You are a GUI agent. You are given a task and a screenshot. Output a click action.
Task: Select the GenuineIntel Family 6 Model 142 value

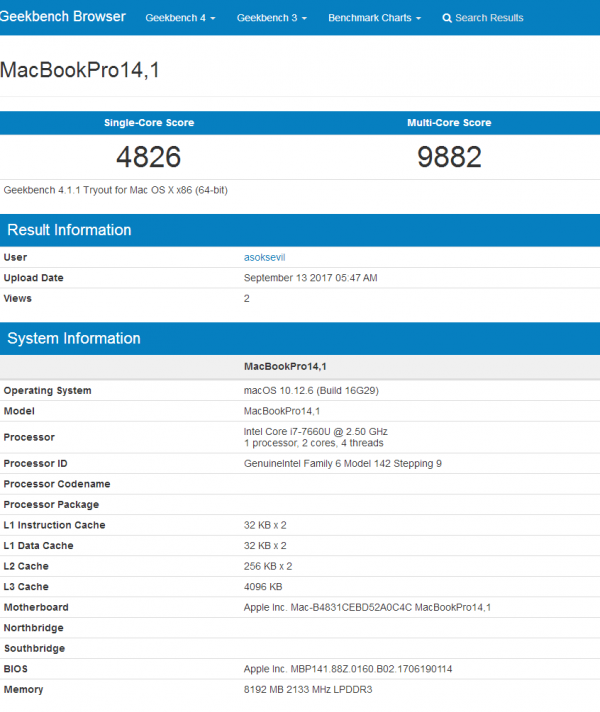tap(343, 464)
